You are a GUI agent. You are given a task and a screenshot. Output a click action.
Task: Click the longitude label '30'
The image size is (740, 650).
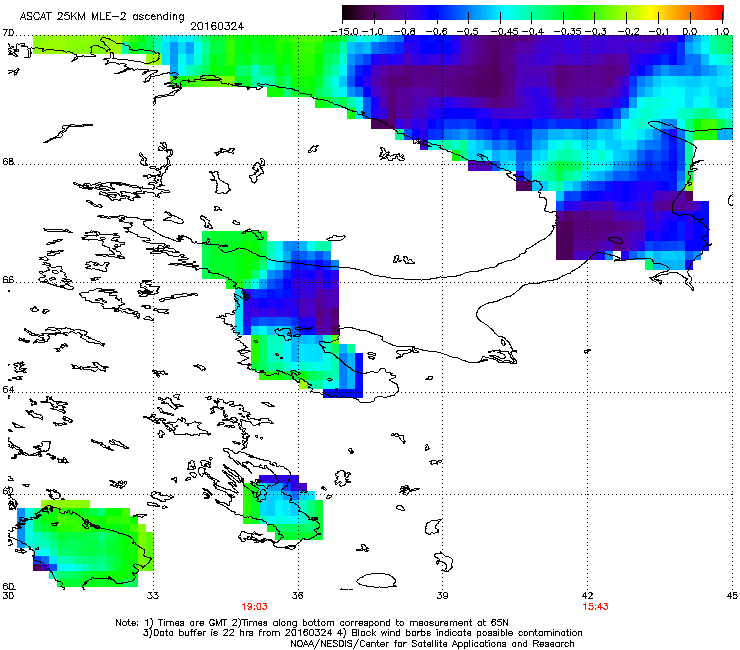click(x=8, y=596)
